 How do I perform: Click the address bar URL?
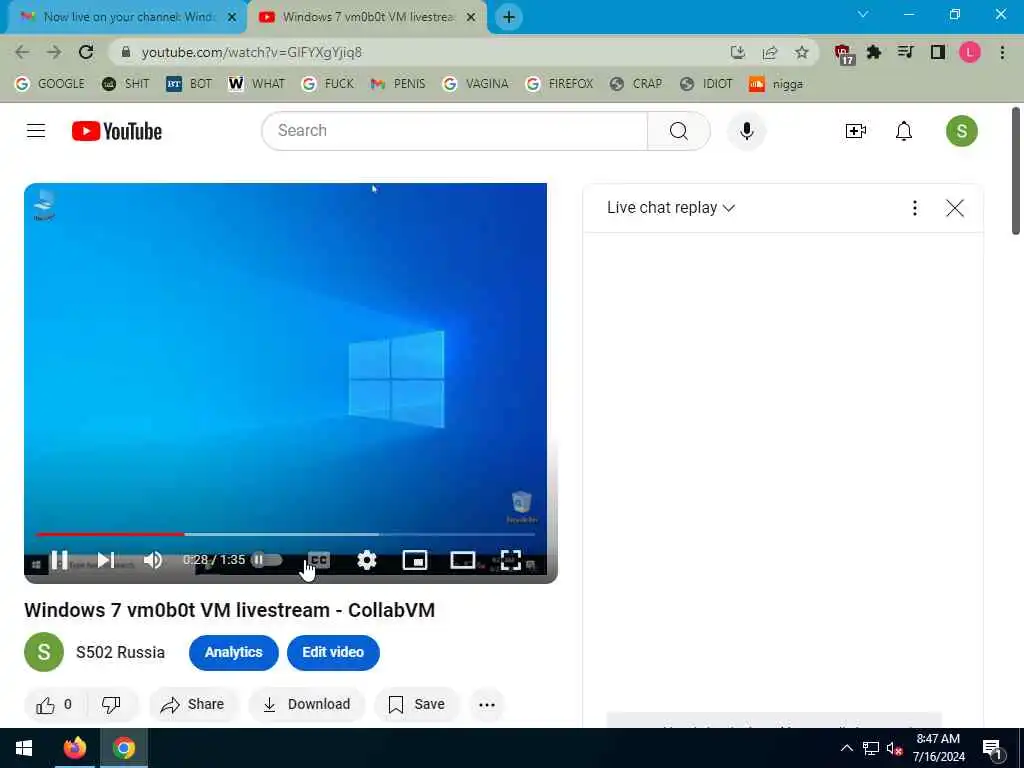pos(251,52)
